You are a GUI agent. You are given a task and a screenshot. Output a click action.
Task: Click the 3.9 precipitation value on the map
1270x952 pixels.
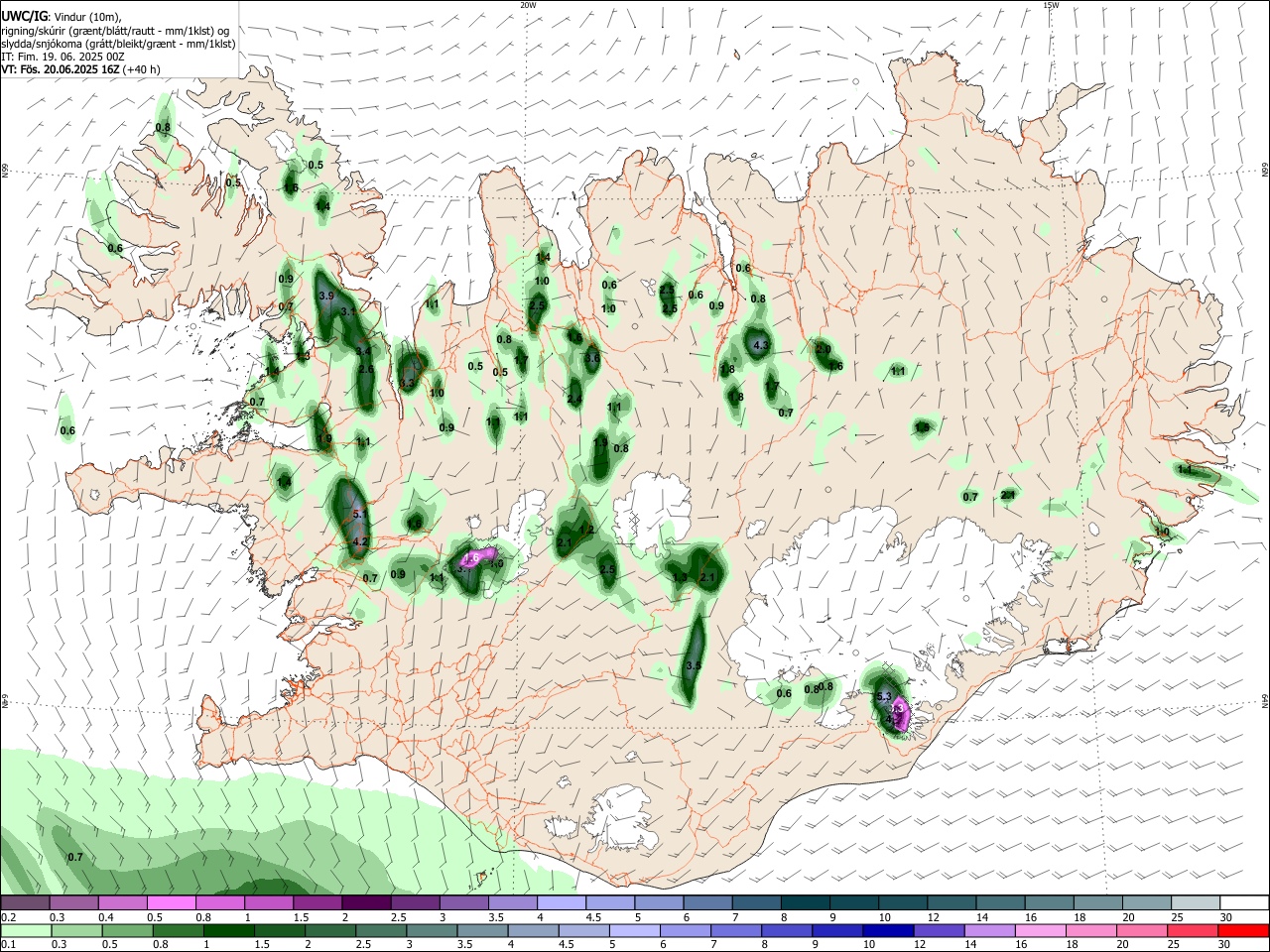click(x=326, y=297)
